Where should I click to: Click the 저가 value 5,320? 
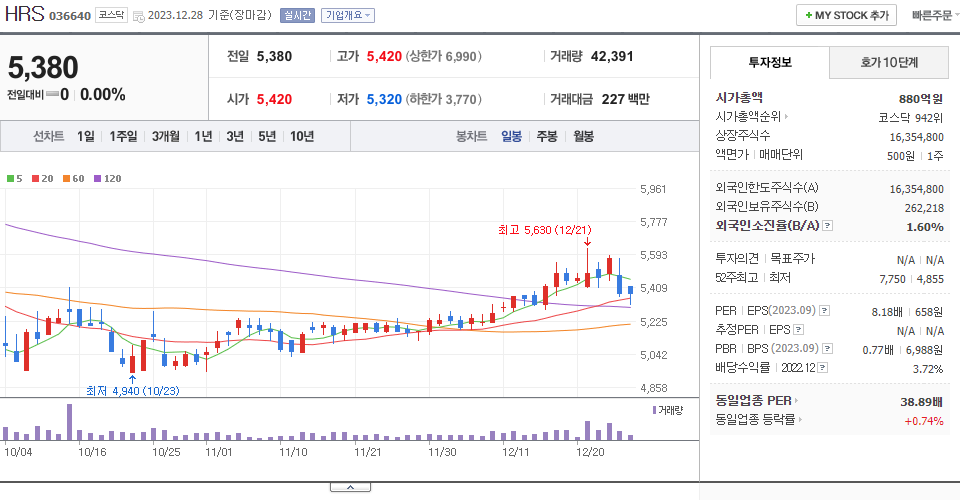click(x=384, y=99)
